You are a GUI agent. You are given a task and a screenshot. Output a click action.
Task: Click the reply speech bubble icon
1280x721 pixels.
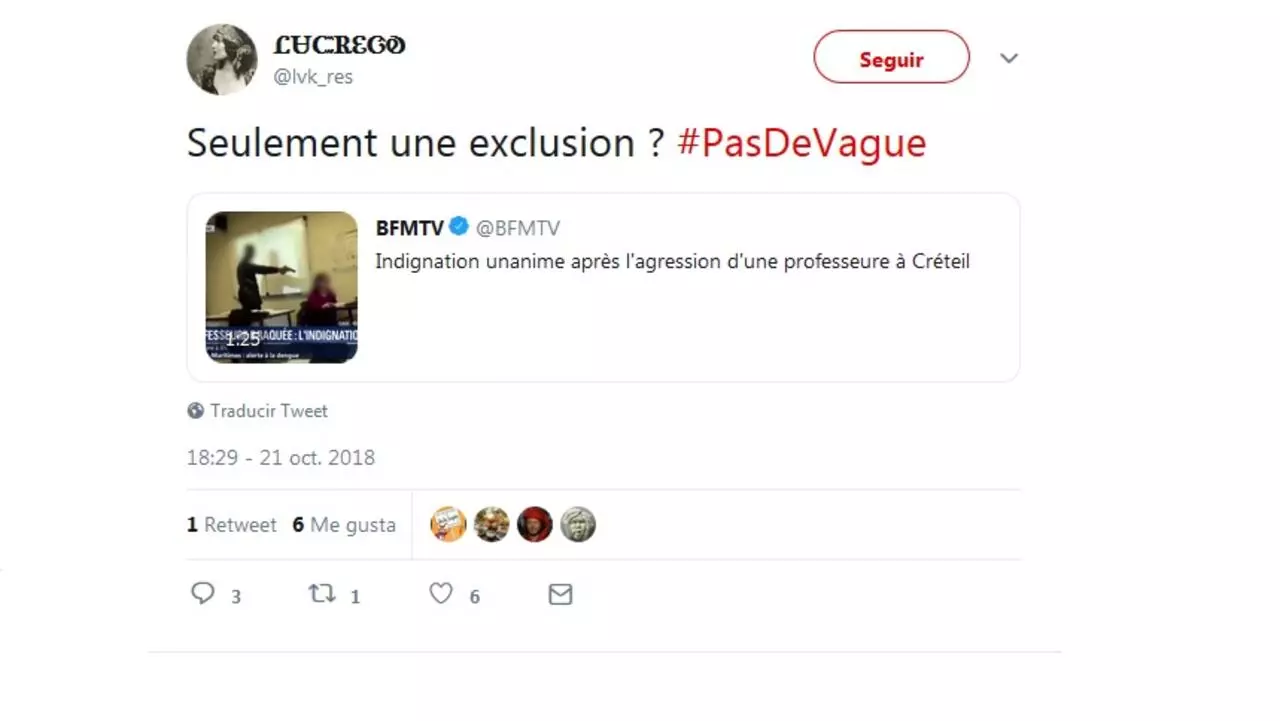click(203, 594)
